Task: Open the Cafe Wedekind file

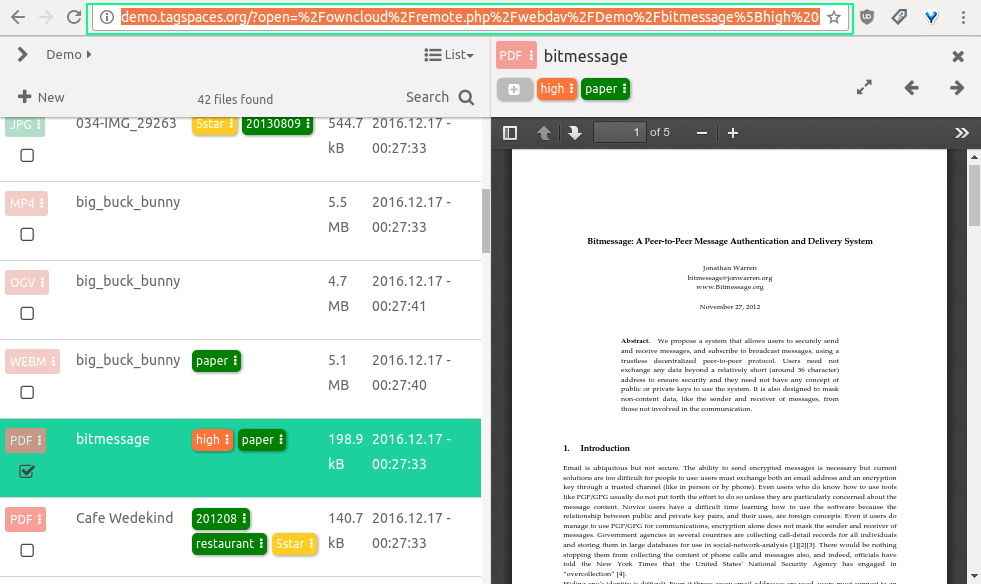Action: pos(125,518)
